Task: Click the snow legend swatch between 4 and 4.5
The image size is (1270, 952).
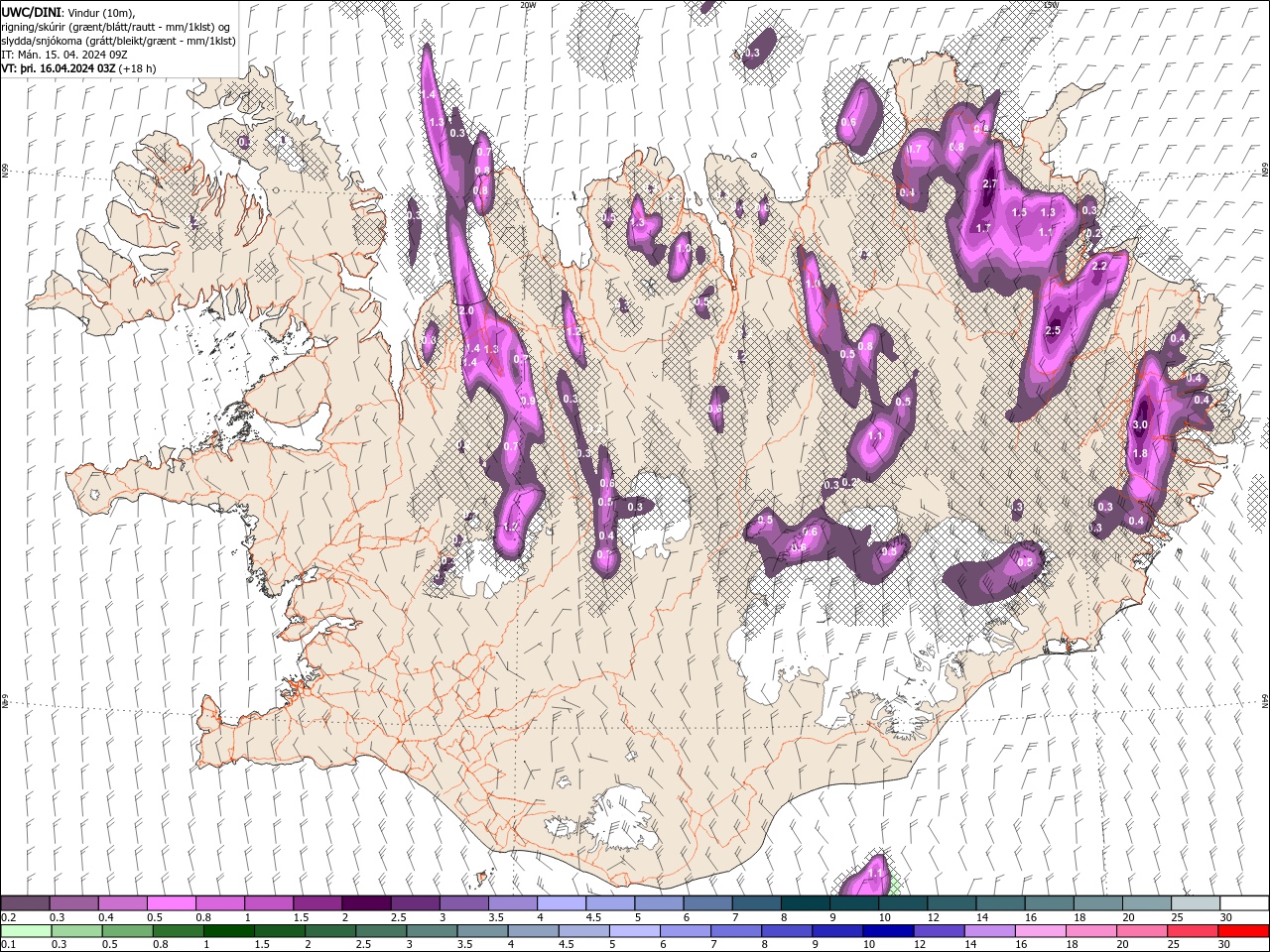Action: (561, 903)
